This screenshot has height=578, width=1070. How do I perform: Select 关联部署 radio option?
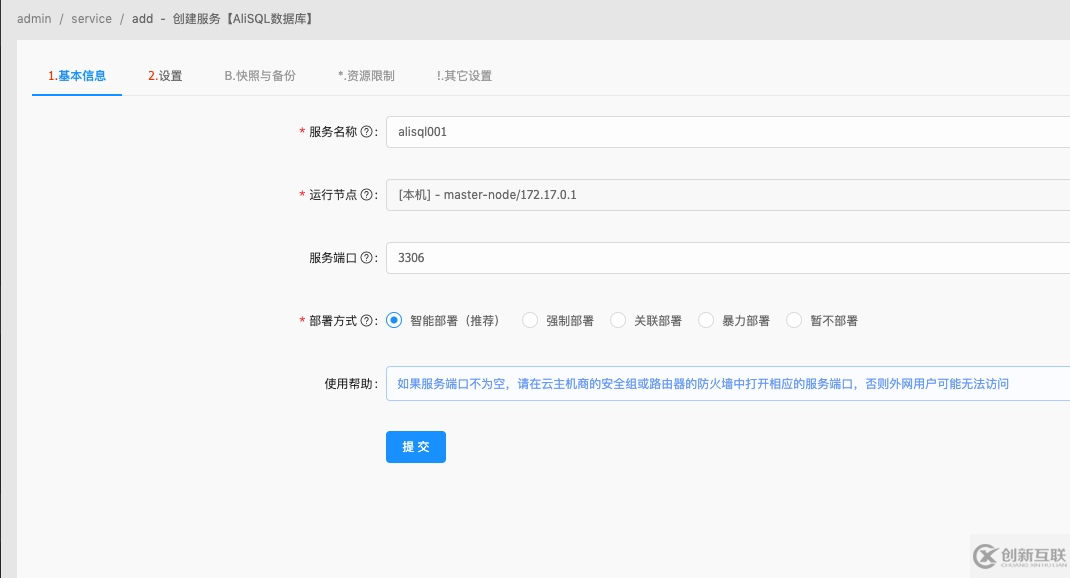618,320
